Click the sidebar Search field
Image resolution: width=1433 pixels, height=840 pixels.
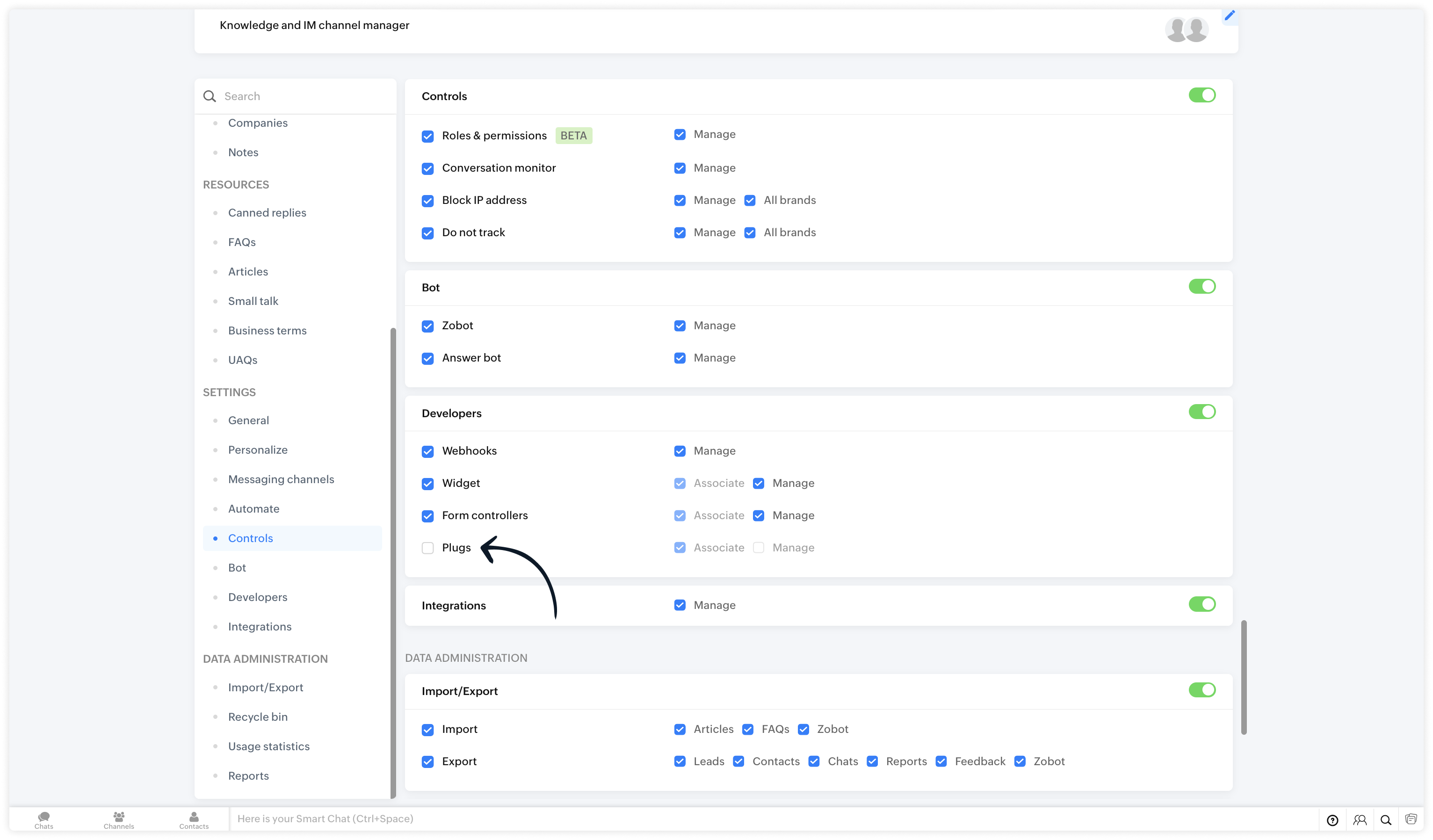tap(301, 96)
